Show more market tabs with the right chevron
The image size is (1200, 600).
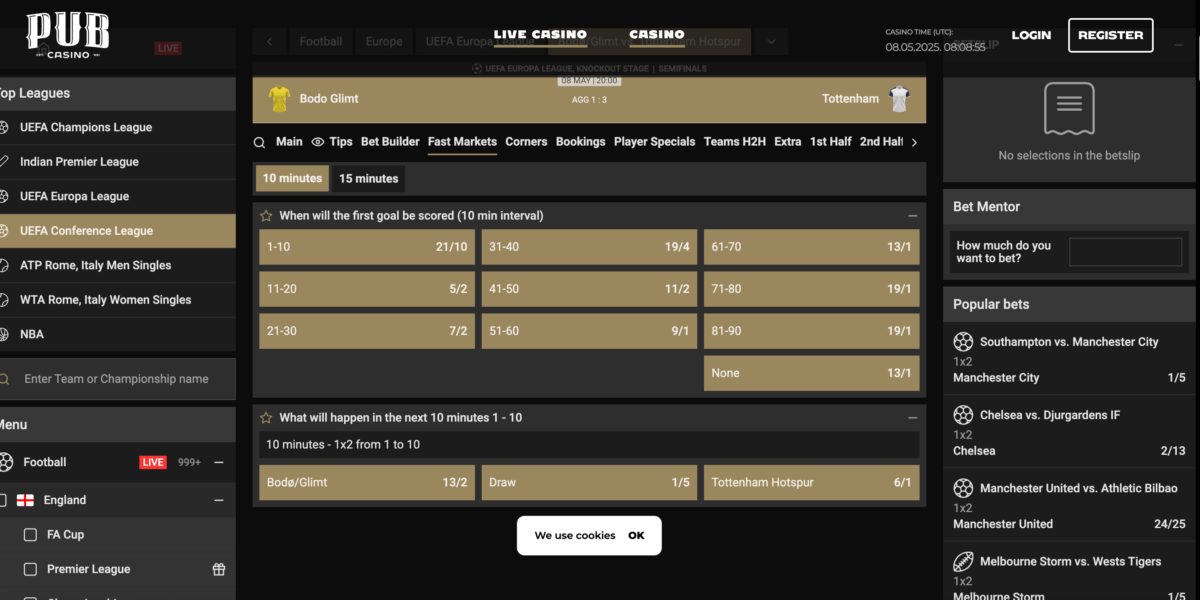pos(914,142)
